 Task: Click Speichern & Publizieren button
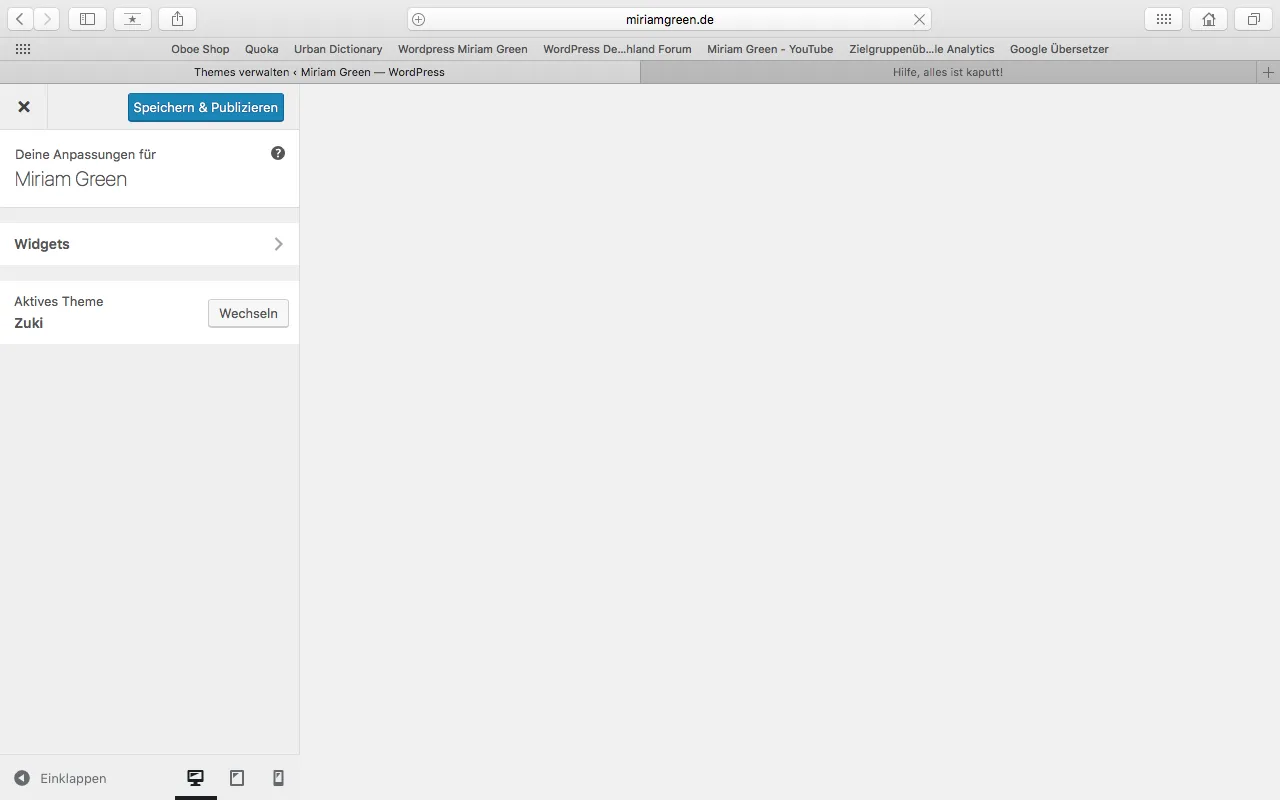pos(206,107)
